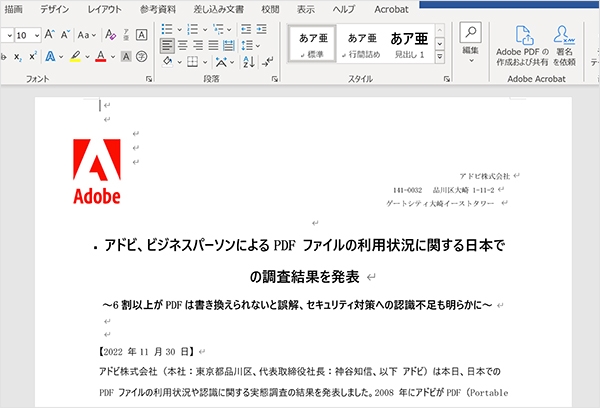This screenshot has width=600, height=408.
Task: Decrease paragraph indent
Action: (246, 29)
